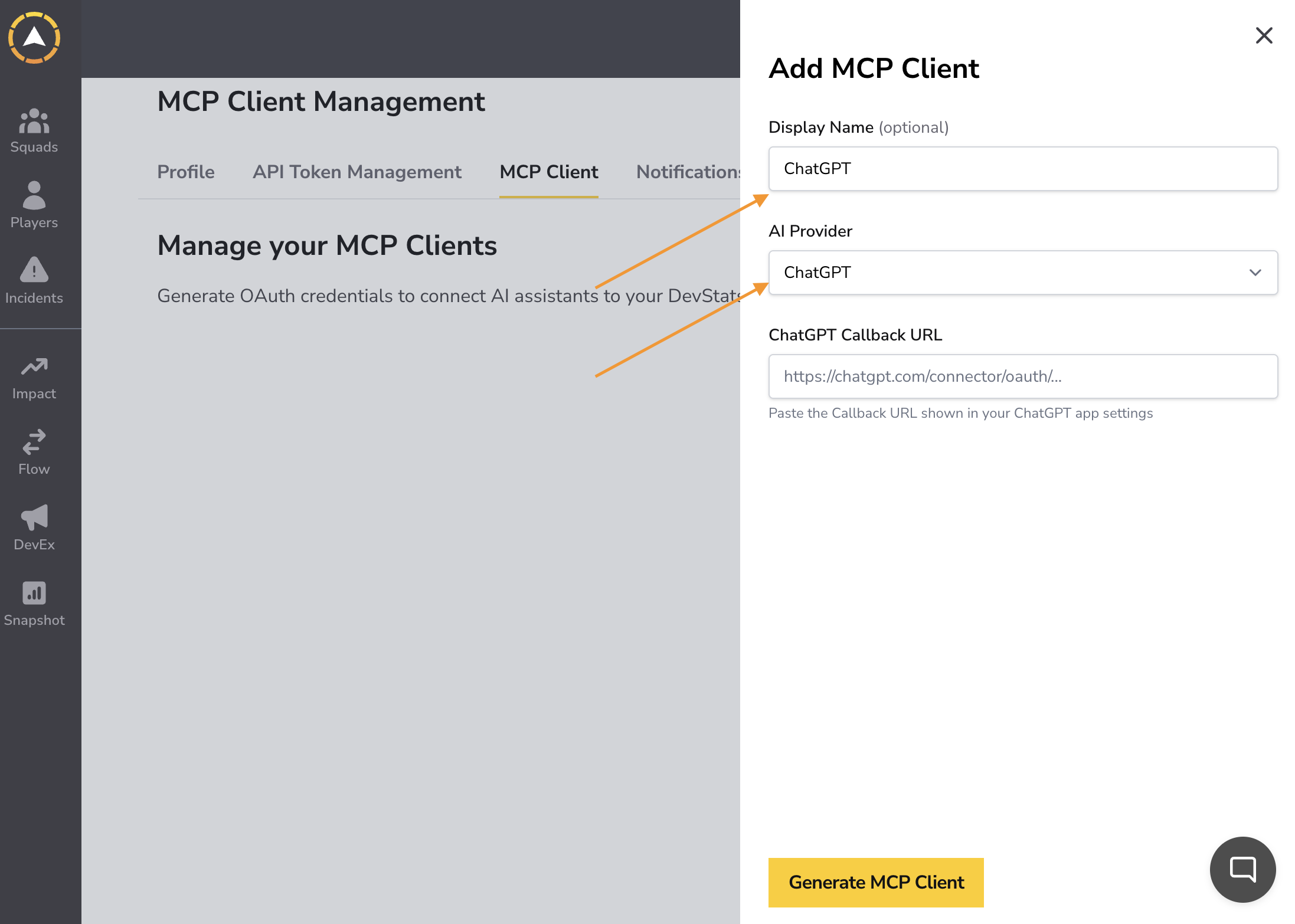Click the Display Name input field
This screenshot has width=1295, height=924.
[x=1023, y=169]
